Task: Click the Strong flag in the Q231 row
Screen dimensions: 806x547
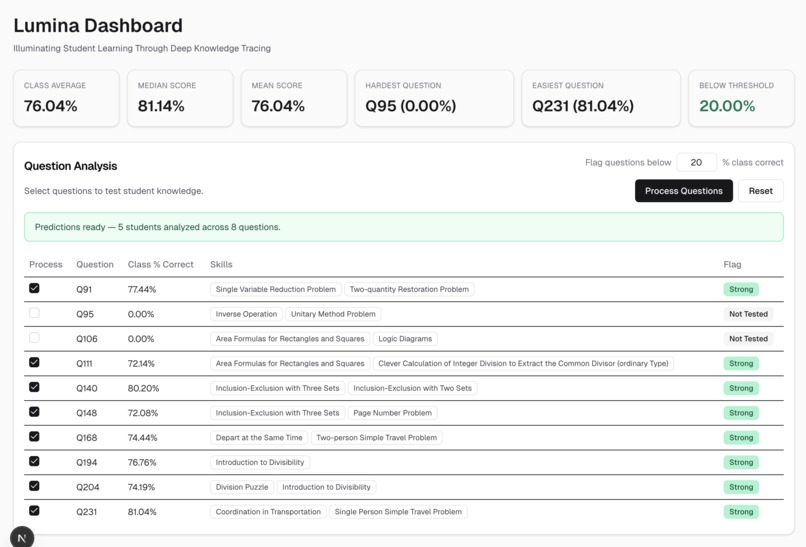Action: (x=741, y=512)
